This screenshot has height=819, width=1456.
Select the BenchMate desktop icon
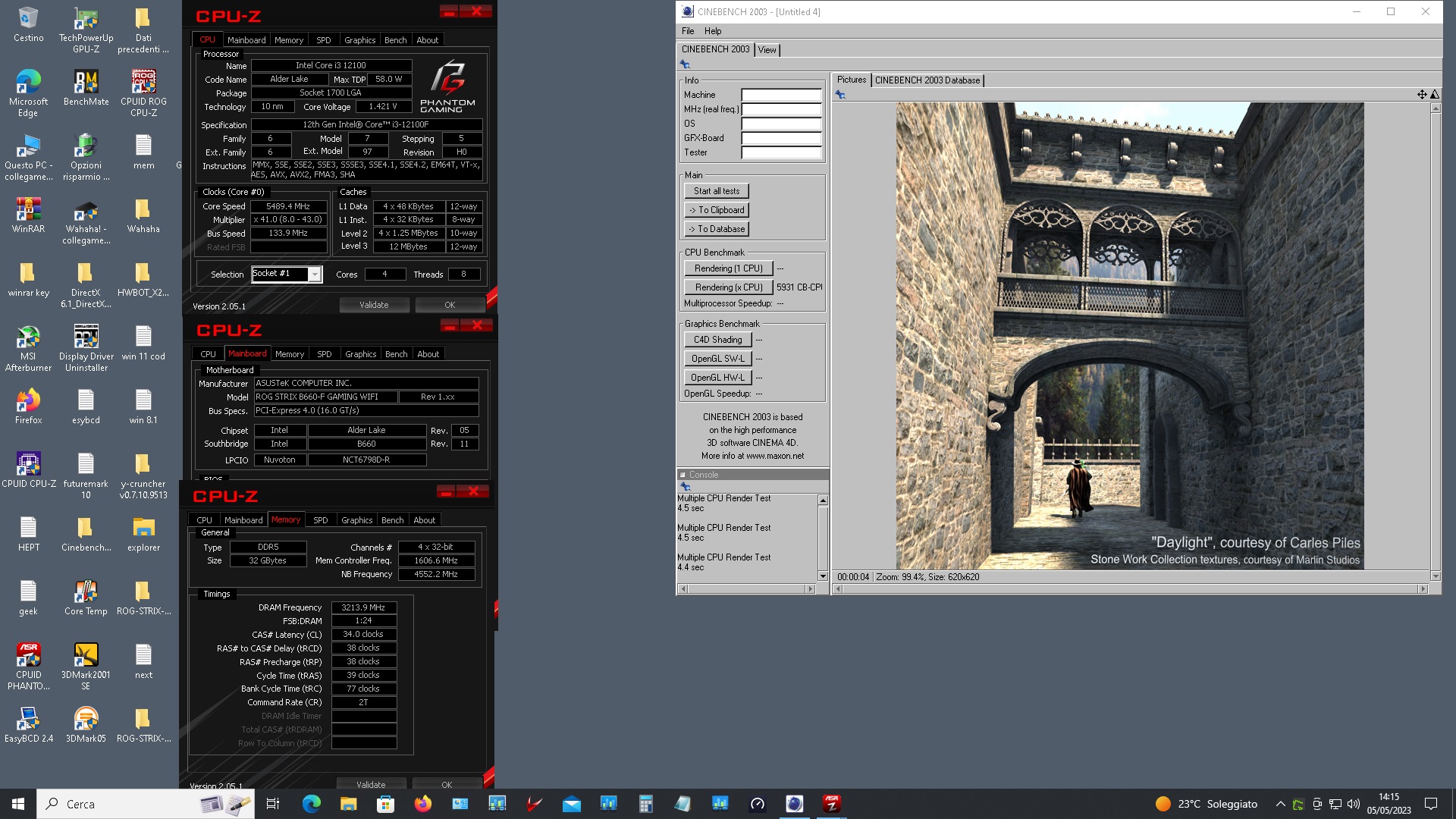click(x=86, y=87)
